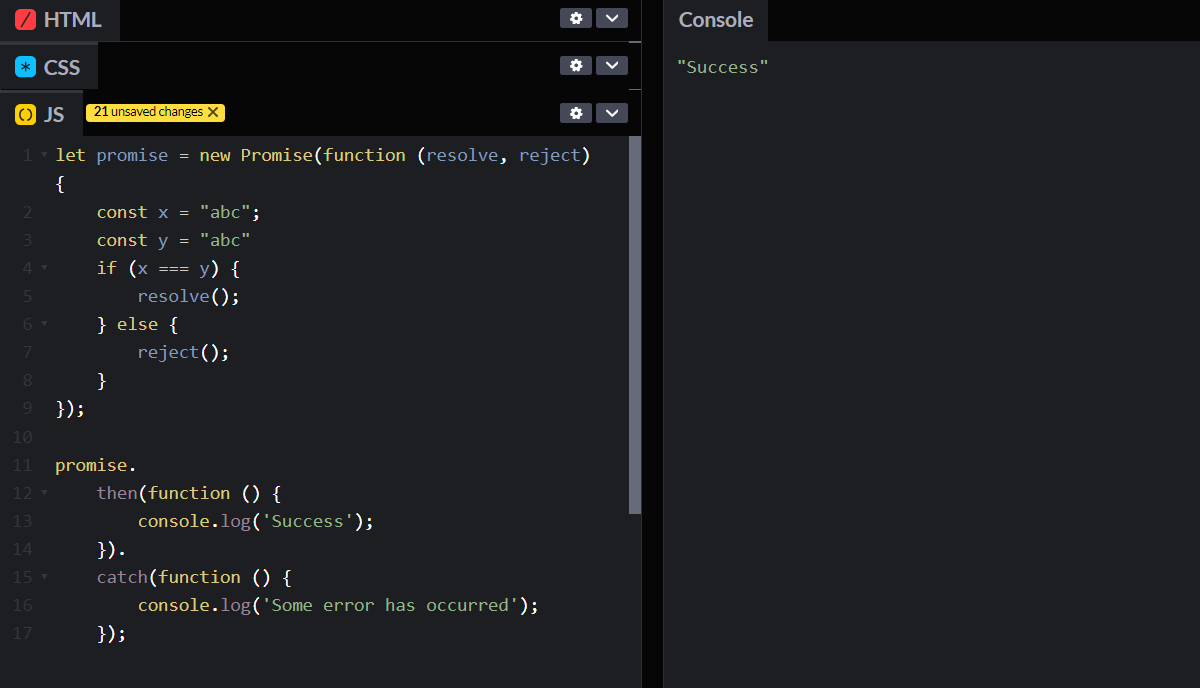This screenshot has width=1200, height=688.
Task: Click the reject(); call on line 7
Action: [x=184, y=352]
